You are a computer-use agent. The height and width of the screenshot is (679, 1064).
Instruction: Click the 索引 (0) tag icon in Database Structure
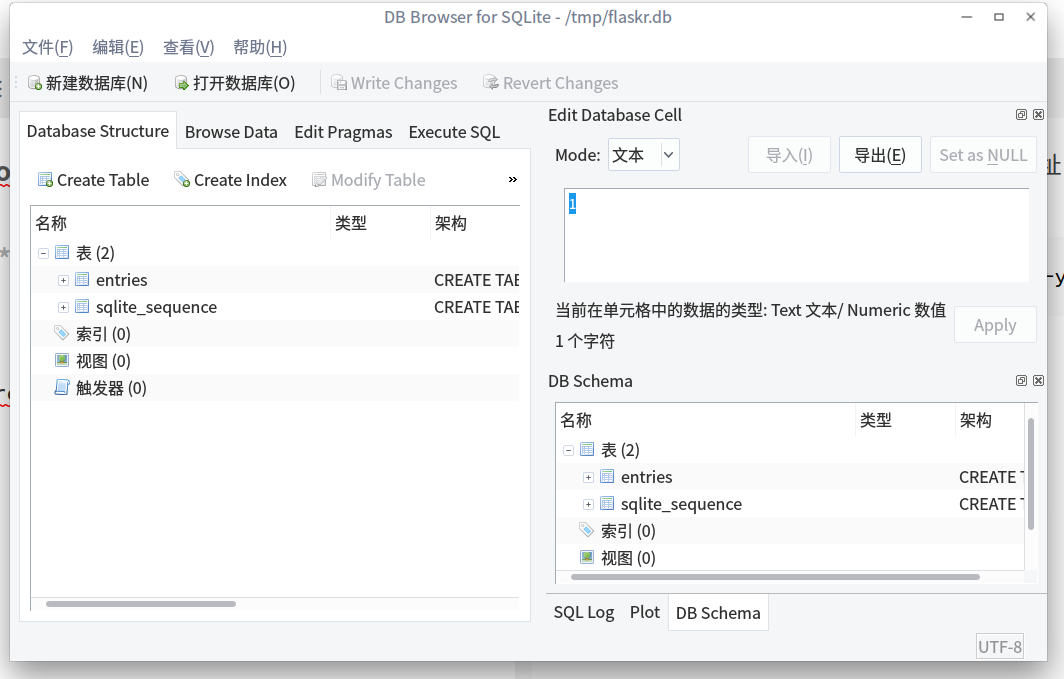point(62,333)
